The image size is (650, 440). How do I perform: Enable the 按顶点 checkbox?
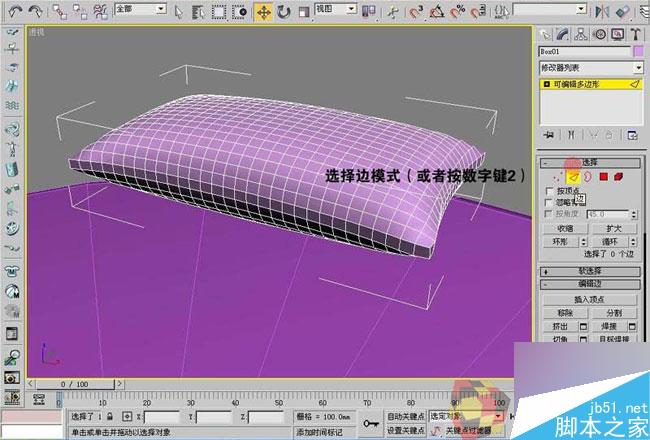pos(550,191)
